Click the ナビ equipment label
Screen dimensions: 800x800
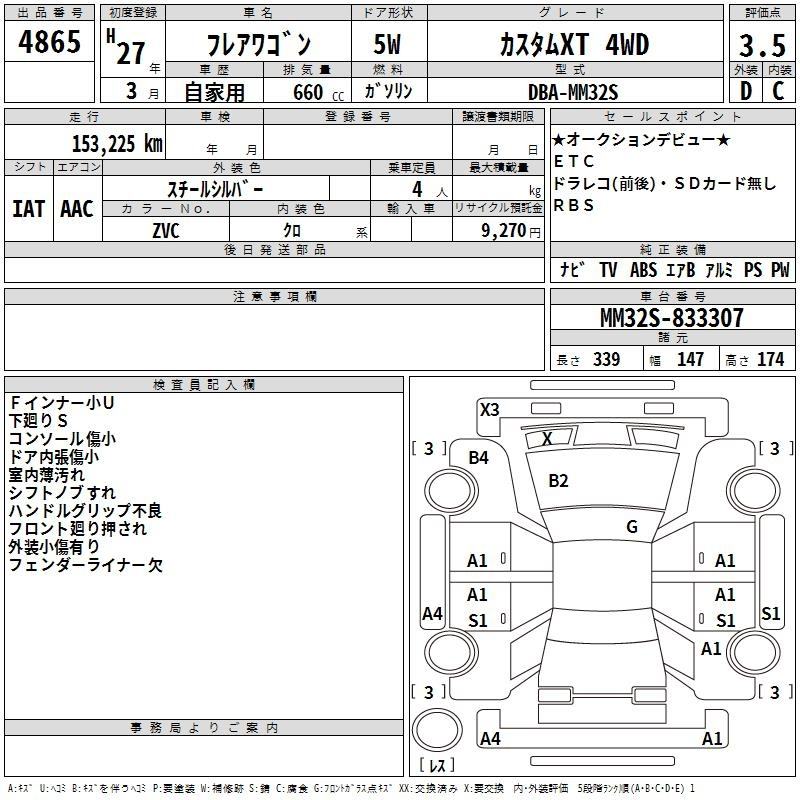572,270
